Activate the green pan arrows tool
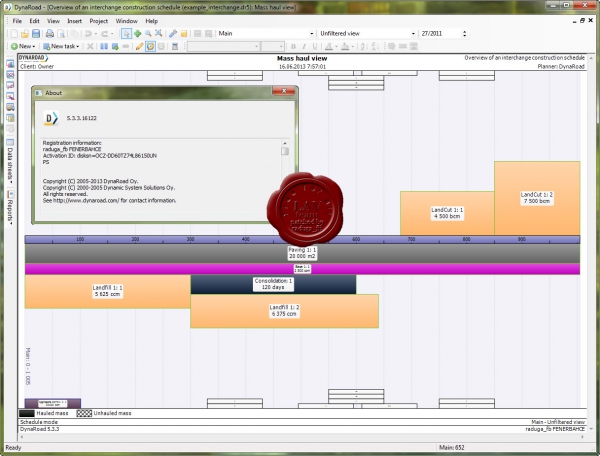 pos(137,34)
